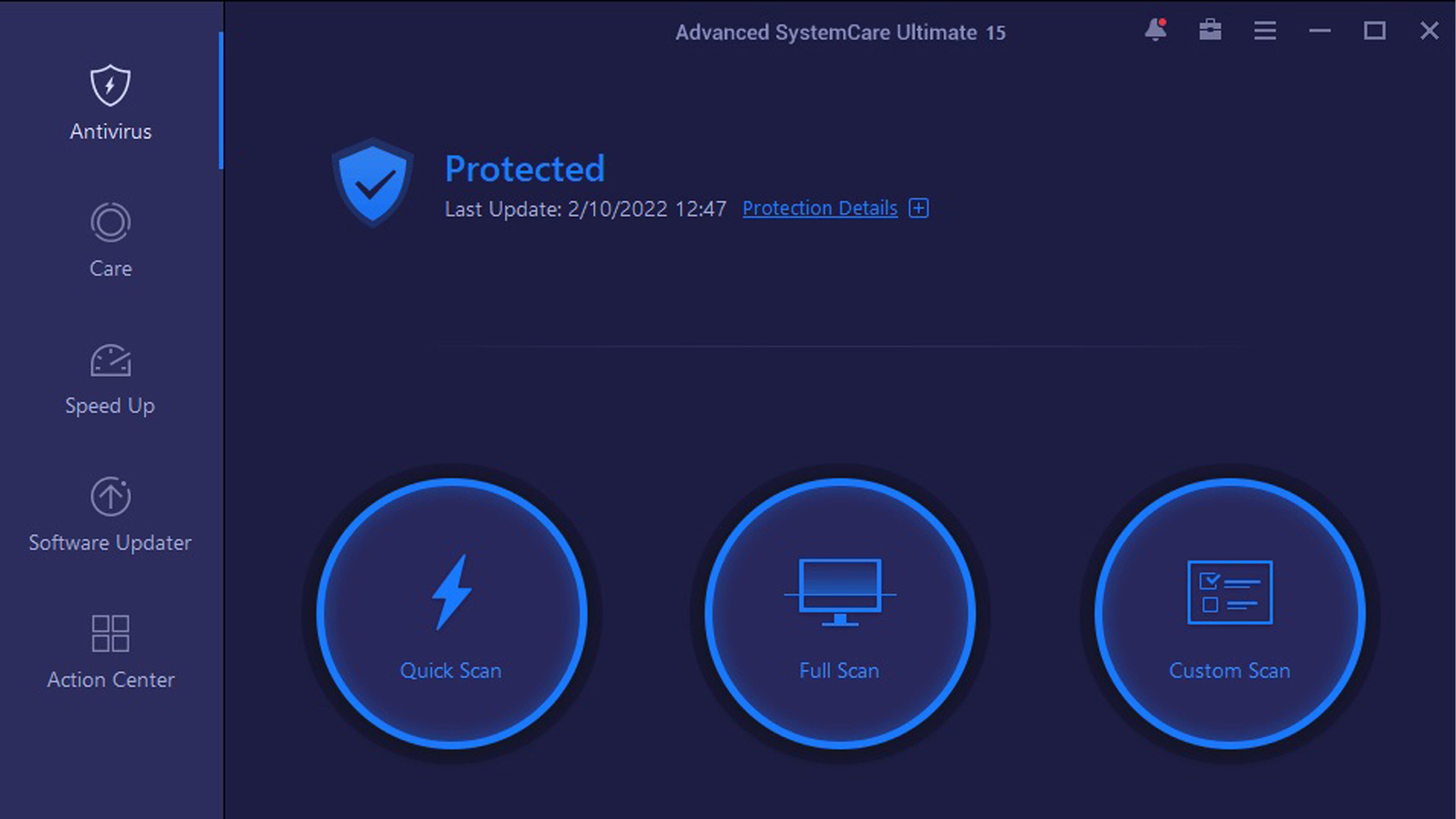Click the Protection Details link
Screen dimensions: 1456x819
820,208
